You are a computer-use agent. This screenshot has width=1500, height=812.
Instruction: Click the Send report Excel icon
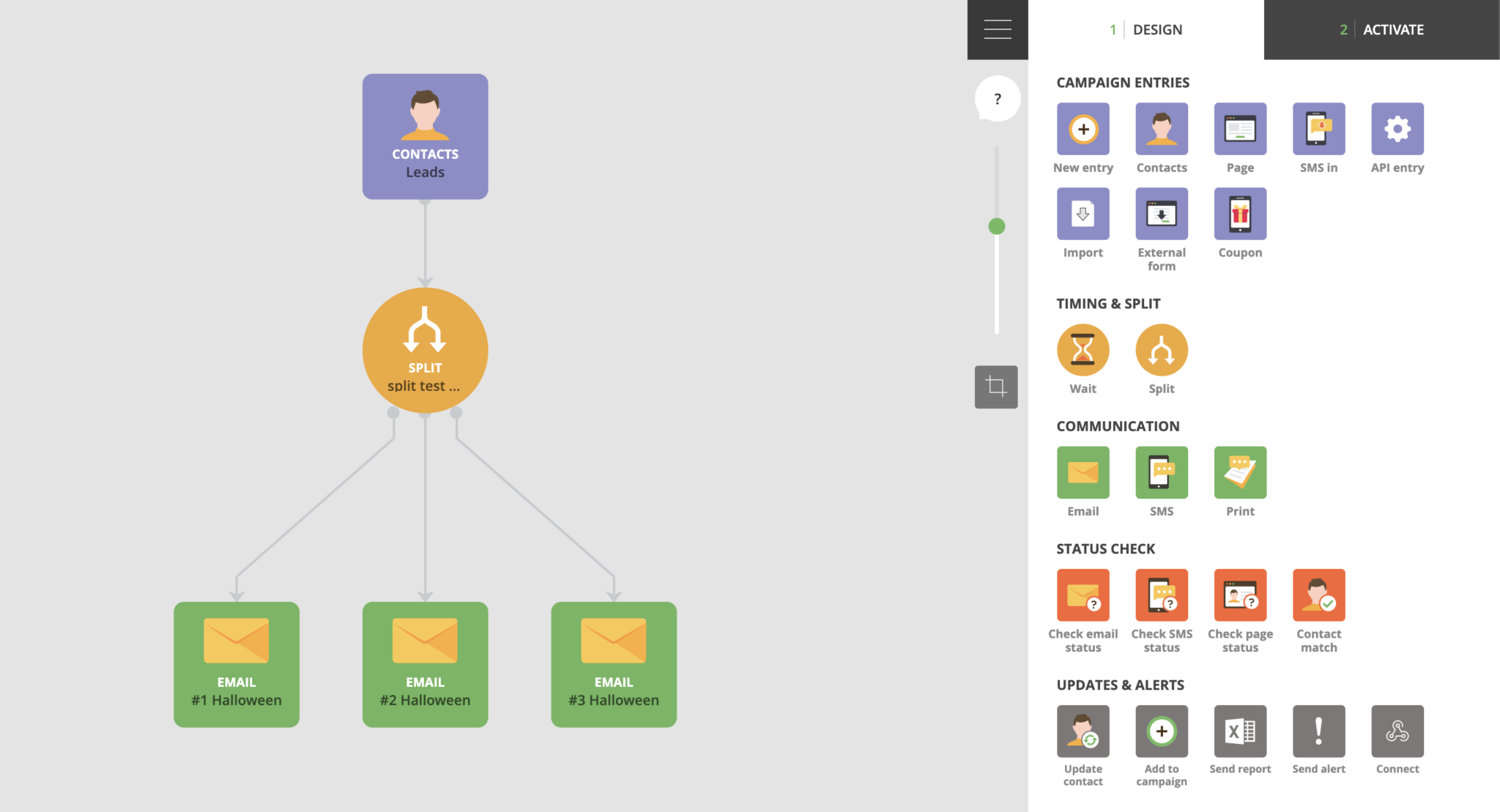pos(1240,731)
